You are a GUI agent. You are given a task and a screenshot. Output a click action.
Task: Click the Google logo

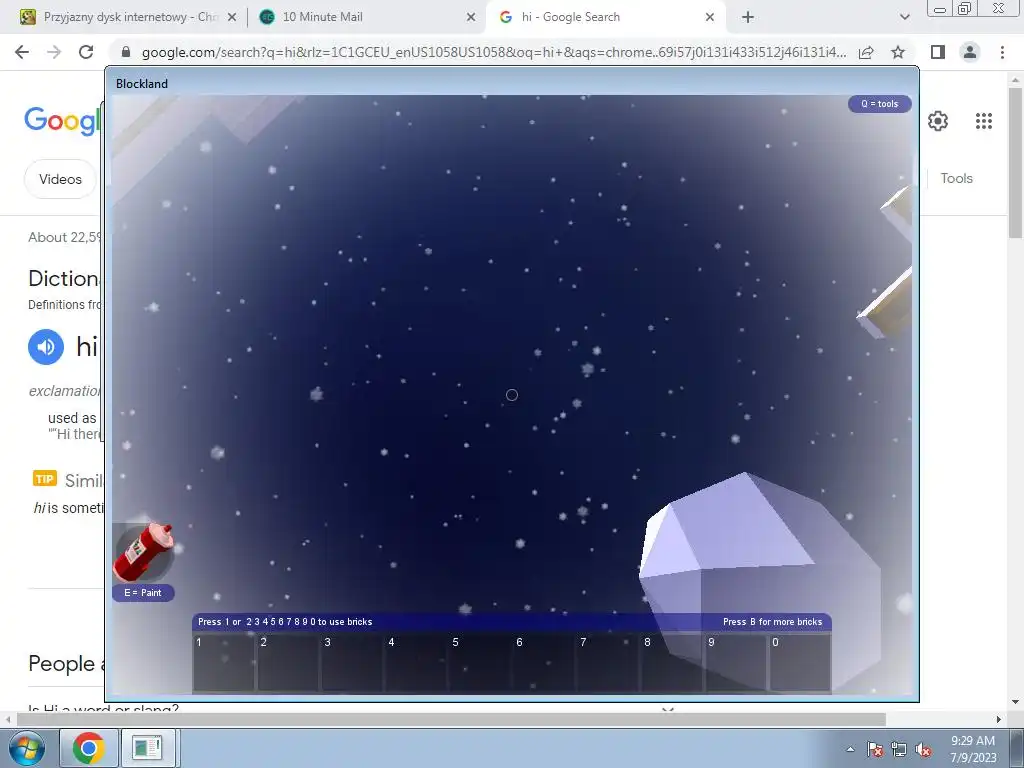point(63,121)
